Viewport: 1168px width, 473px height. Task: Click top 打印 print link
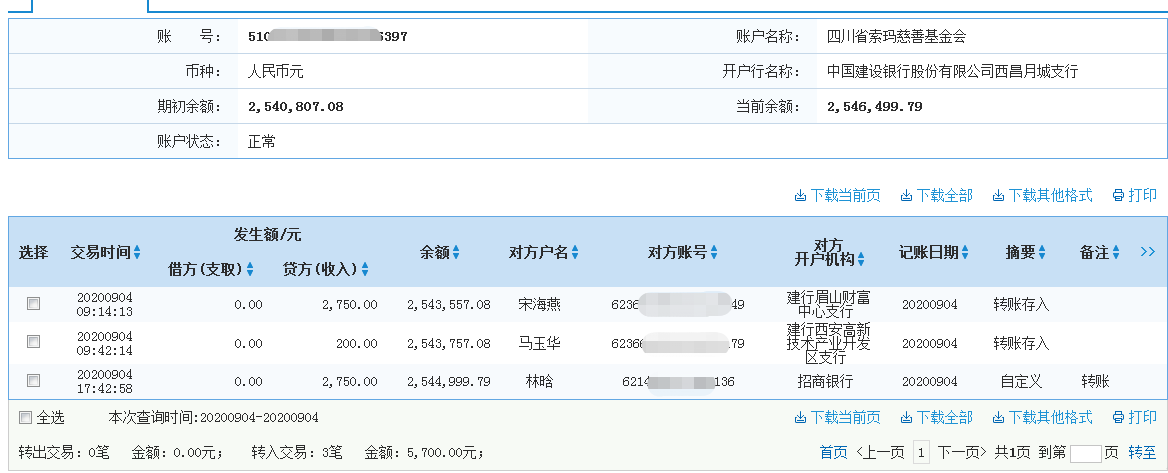point(1134,195)
